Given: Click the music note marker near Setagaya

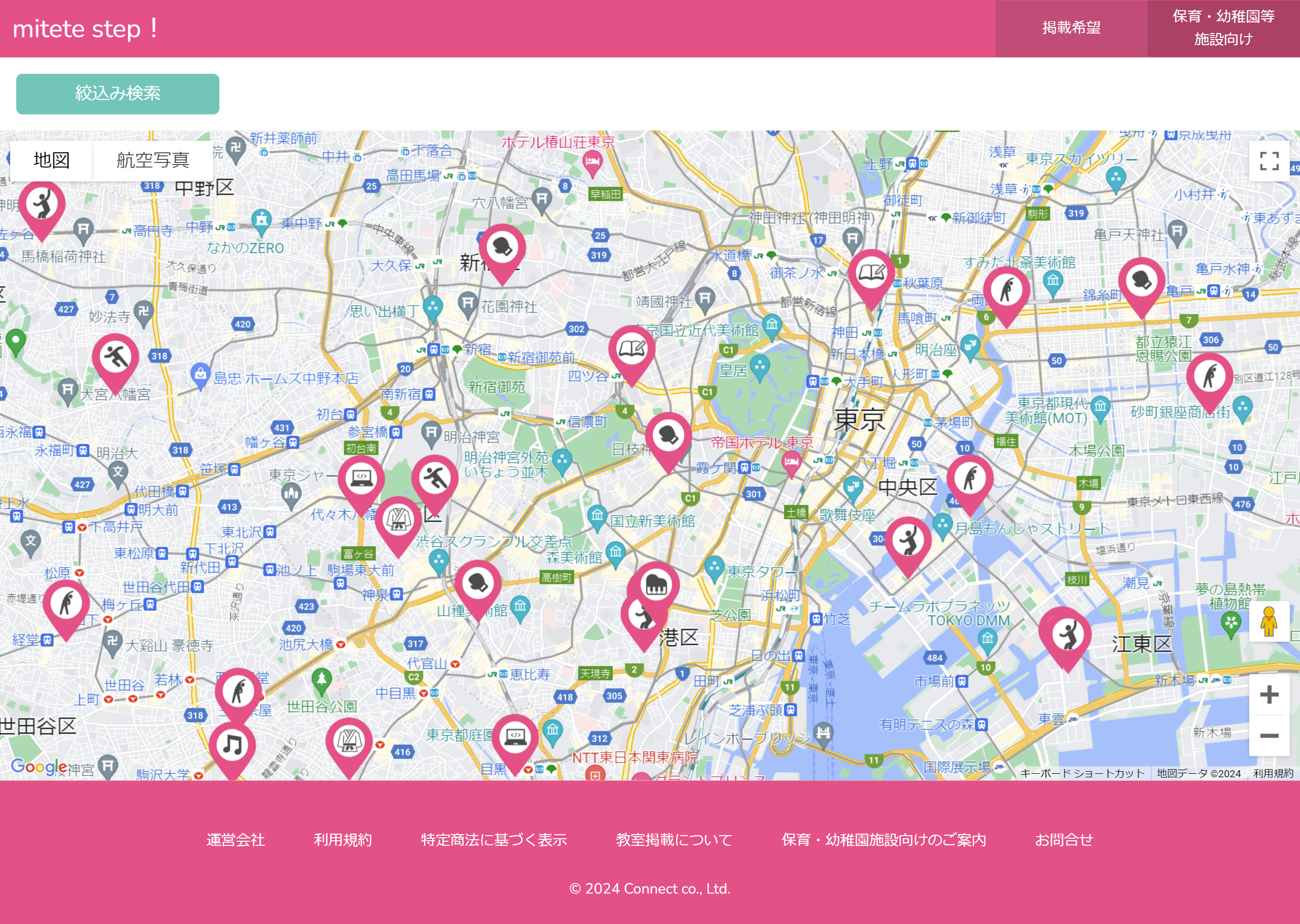Looking at the screenshot, I should pos(232,745).
